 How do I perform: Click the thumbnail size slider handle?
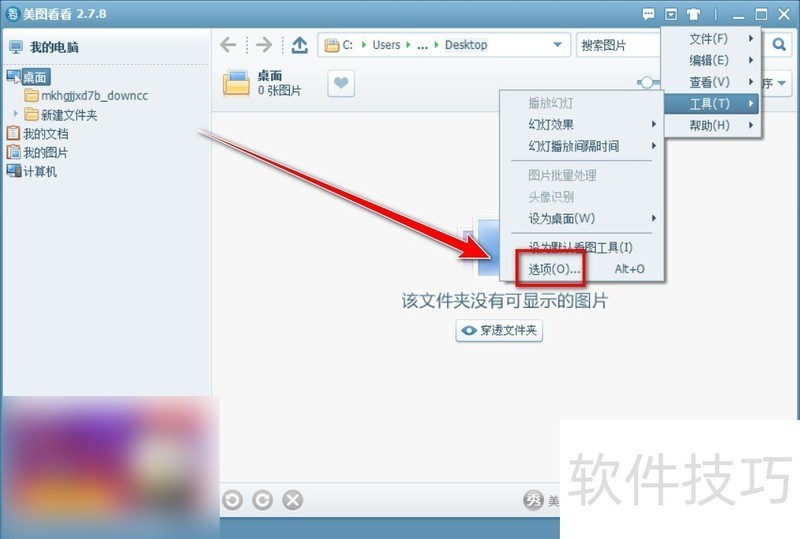coord(647,82)
